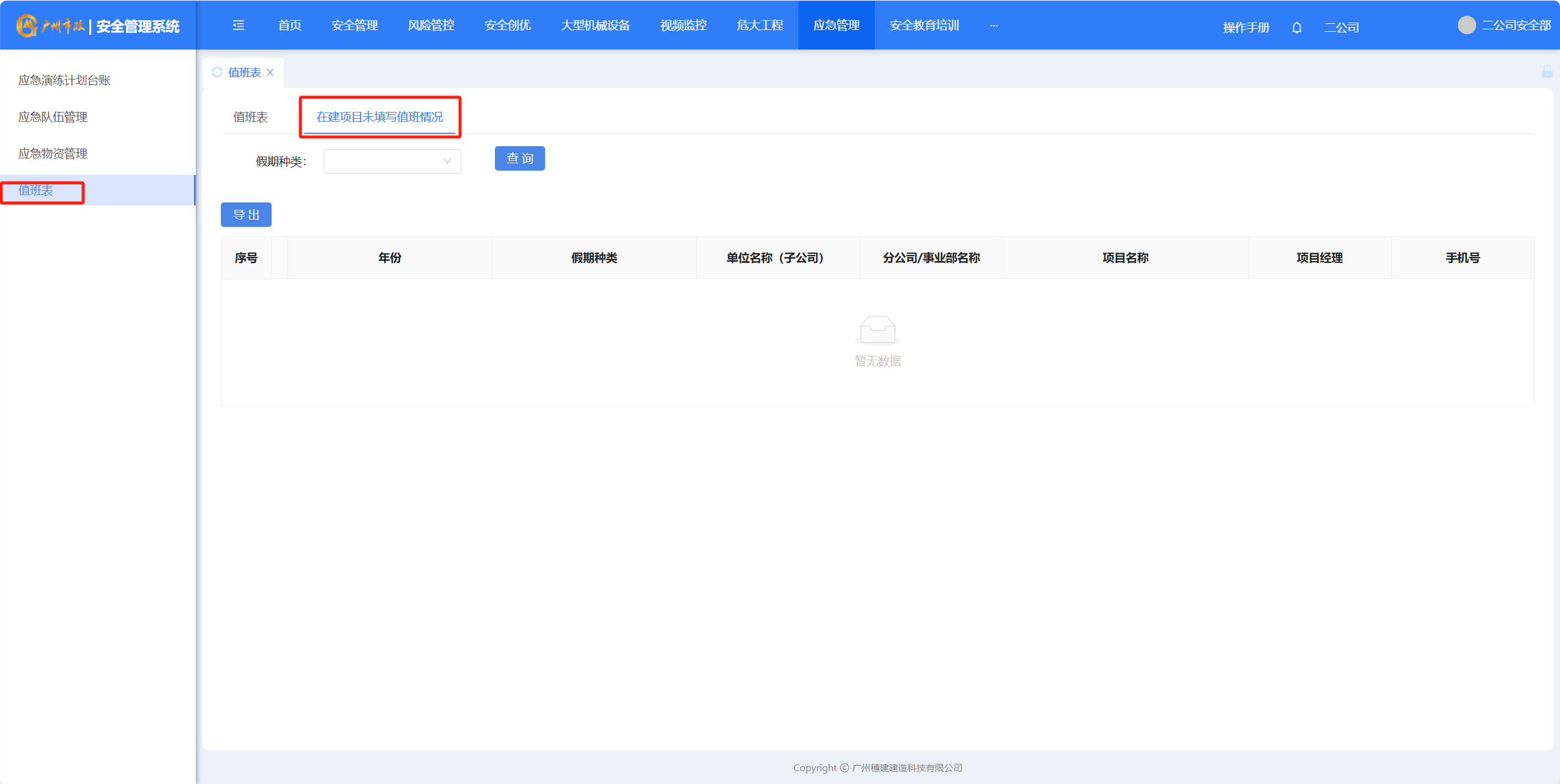Screen dimensions: 1560x784
Task: Open 应急管理 in the top menu
Action: pos(836,26)
